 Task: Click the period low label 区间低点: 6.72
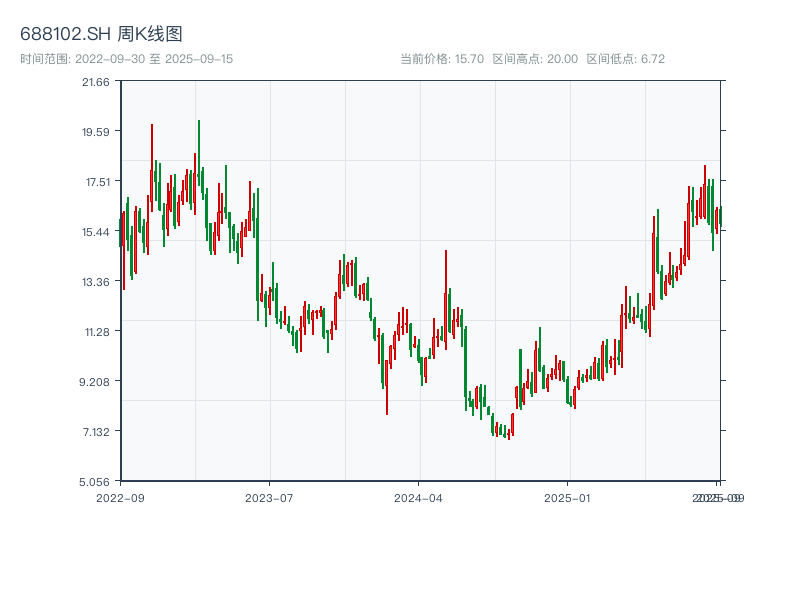pos(626,59)
